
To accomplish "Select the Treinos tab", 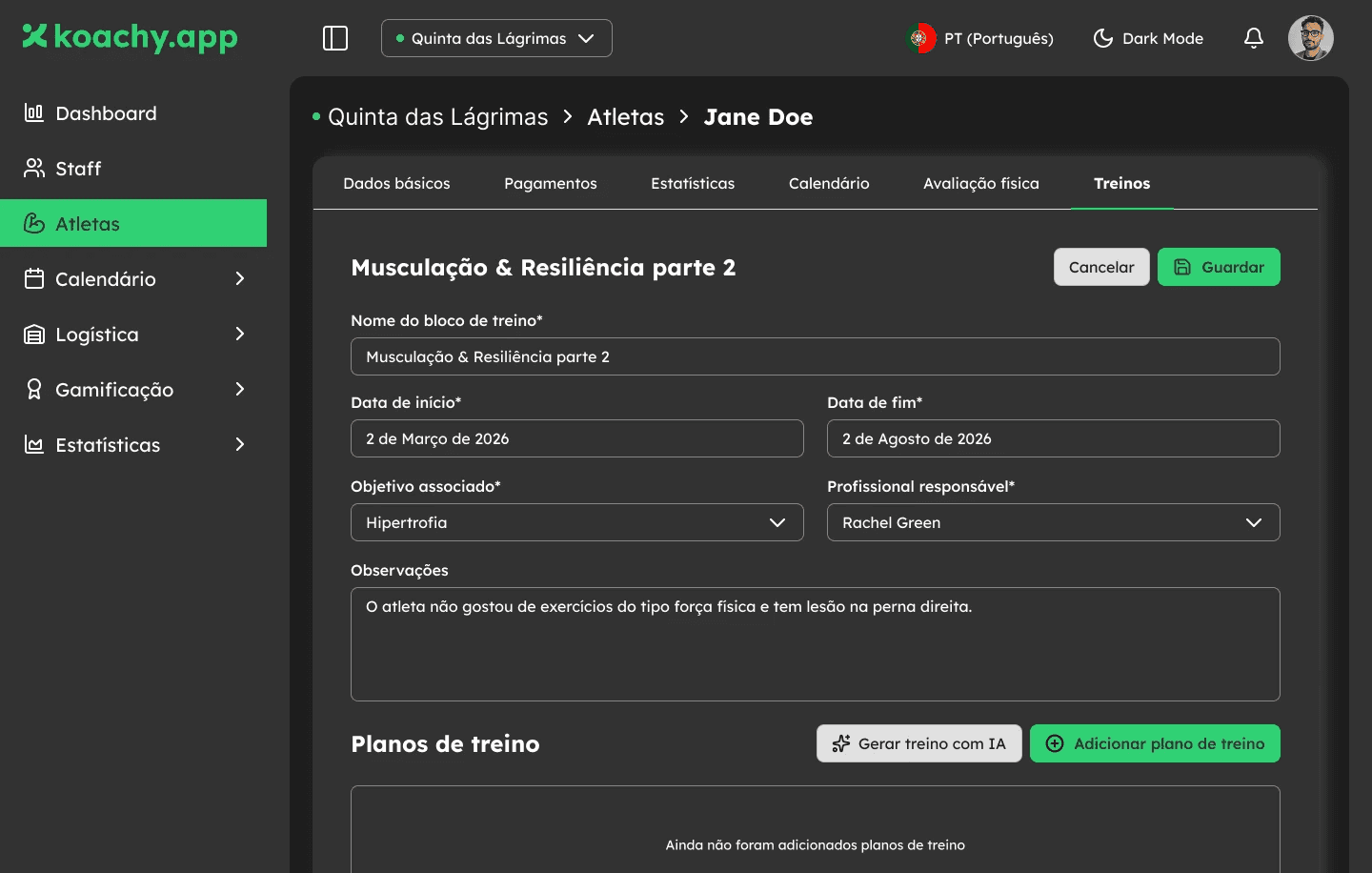I will tap(1122, 183).
